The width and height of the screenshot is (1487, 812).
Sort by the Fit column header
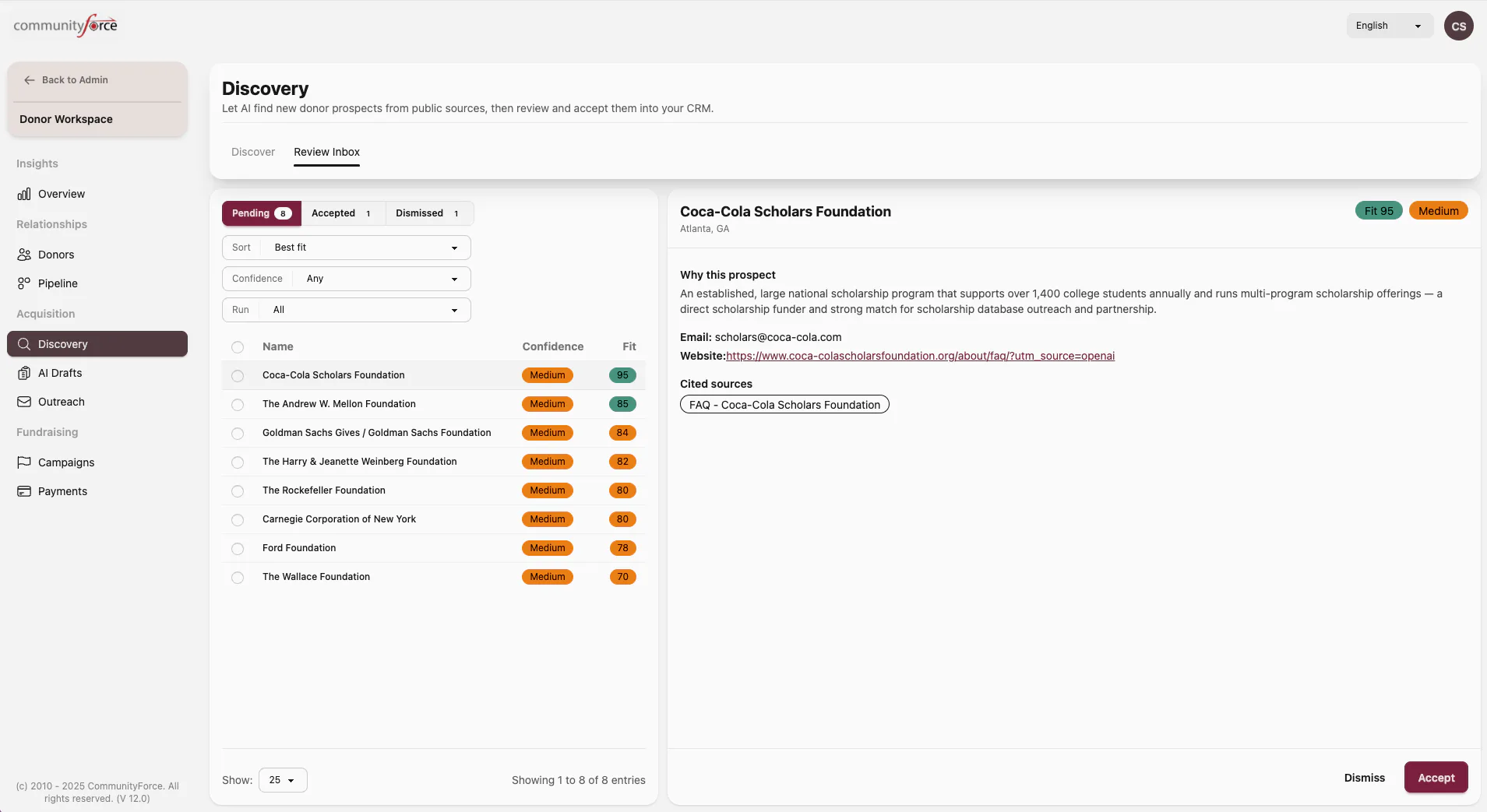coord(629,346)
